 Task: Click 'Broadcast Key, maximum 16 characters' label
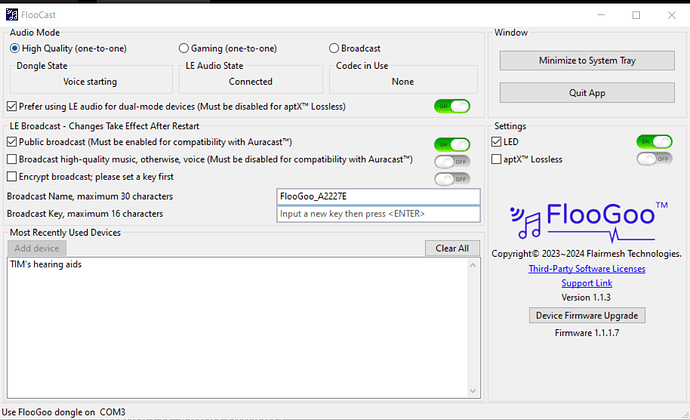click(x=85, y=214)
